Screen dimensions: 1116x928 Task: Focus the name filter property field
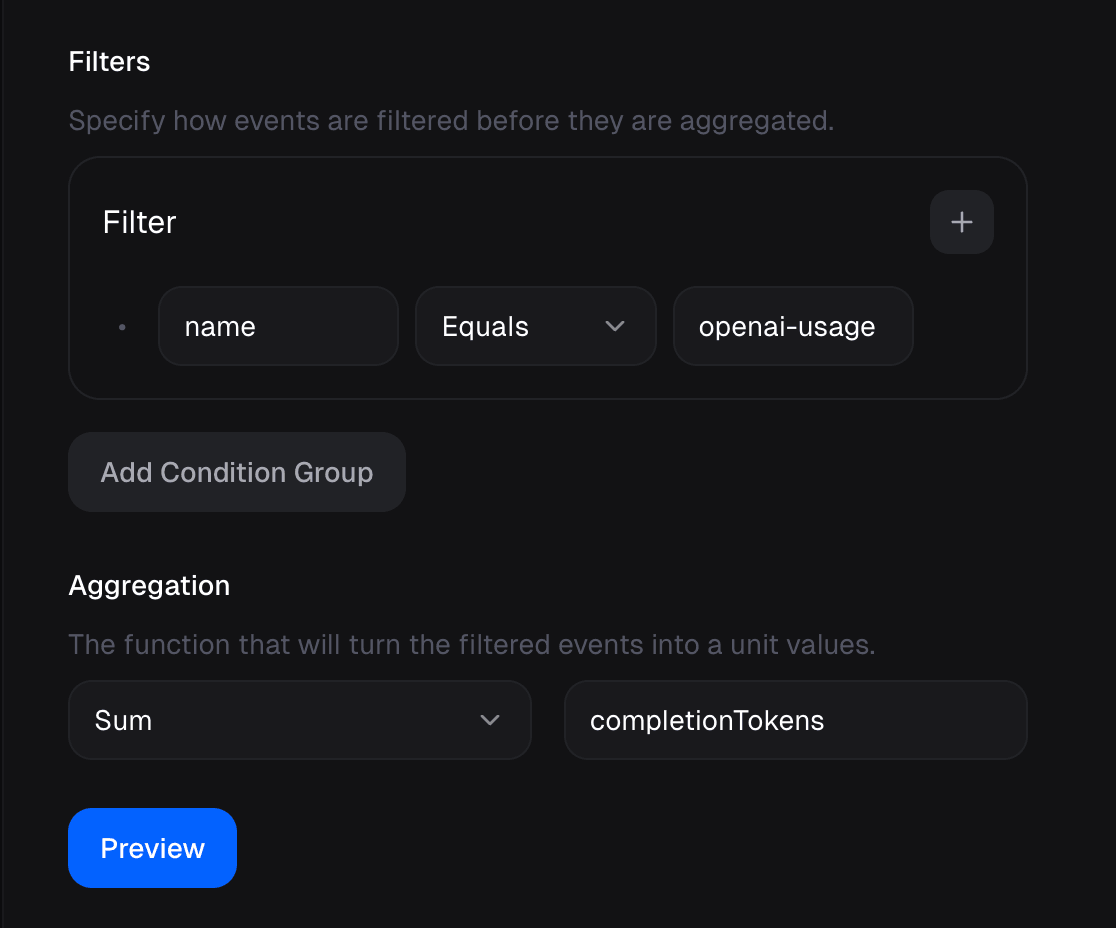[278, 326]
